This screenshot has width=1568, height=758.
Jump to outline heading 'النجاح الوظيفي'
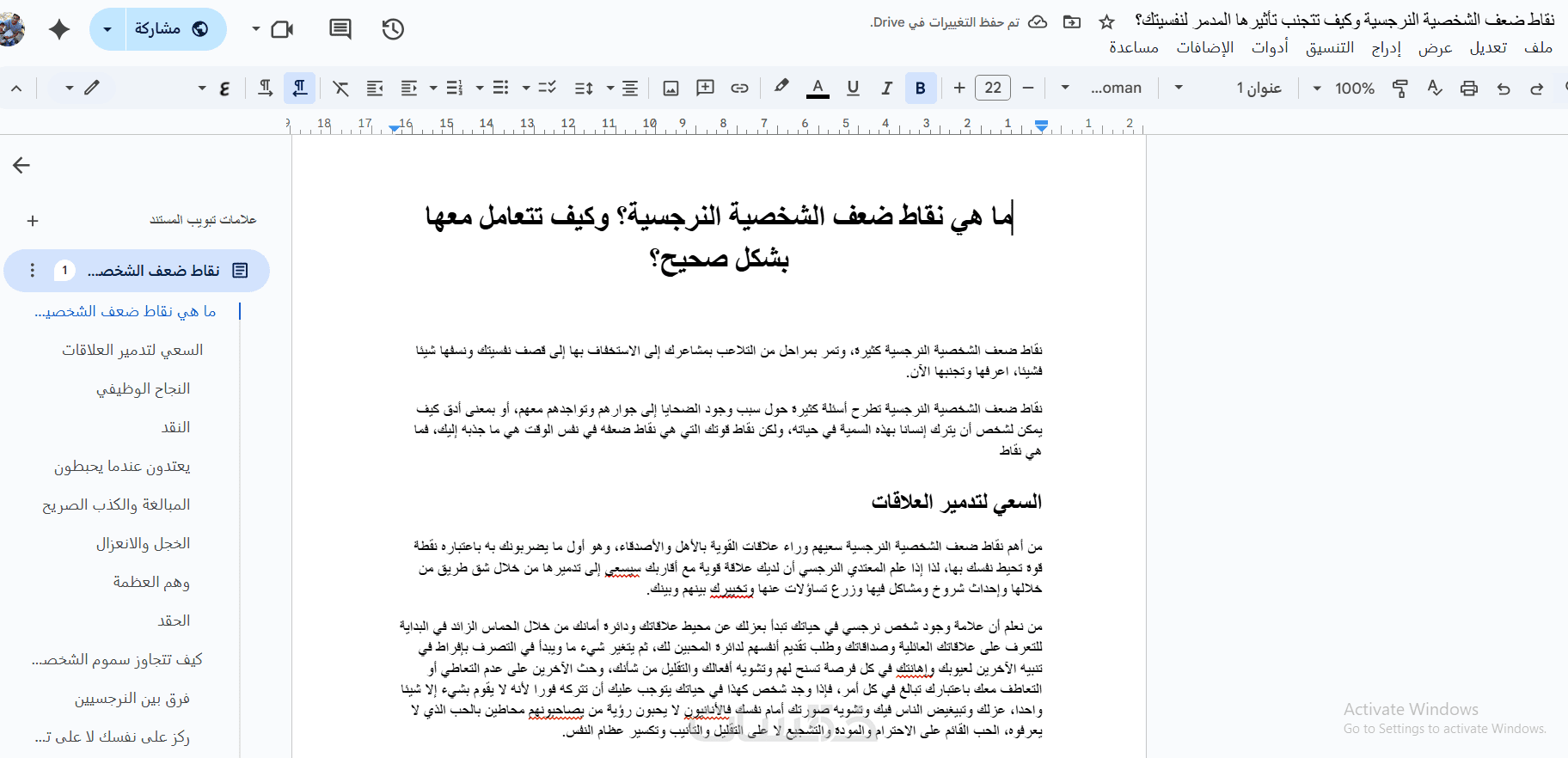(x=143, y=388)
